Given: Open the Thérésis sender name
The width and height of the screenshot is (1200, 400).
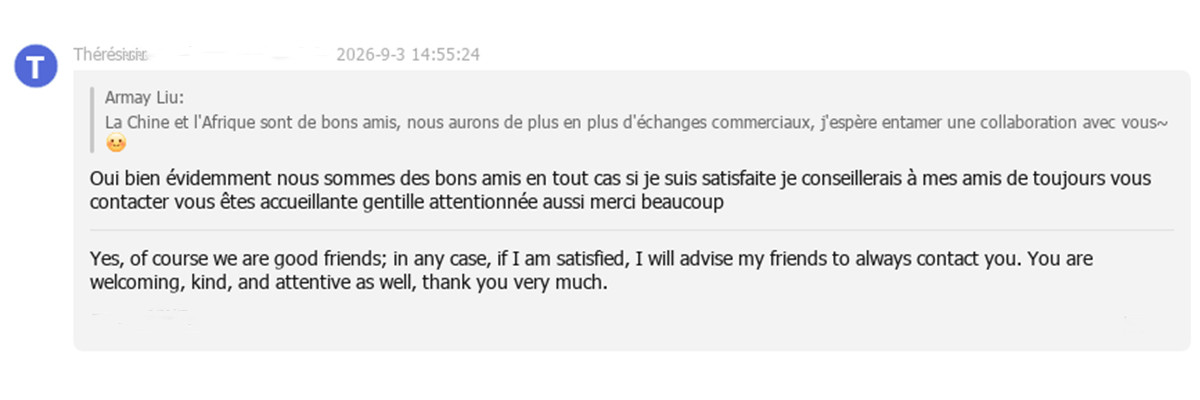Looking at the screenshot, I should tap(110, 54).
